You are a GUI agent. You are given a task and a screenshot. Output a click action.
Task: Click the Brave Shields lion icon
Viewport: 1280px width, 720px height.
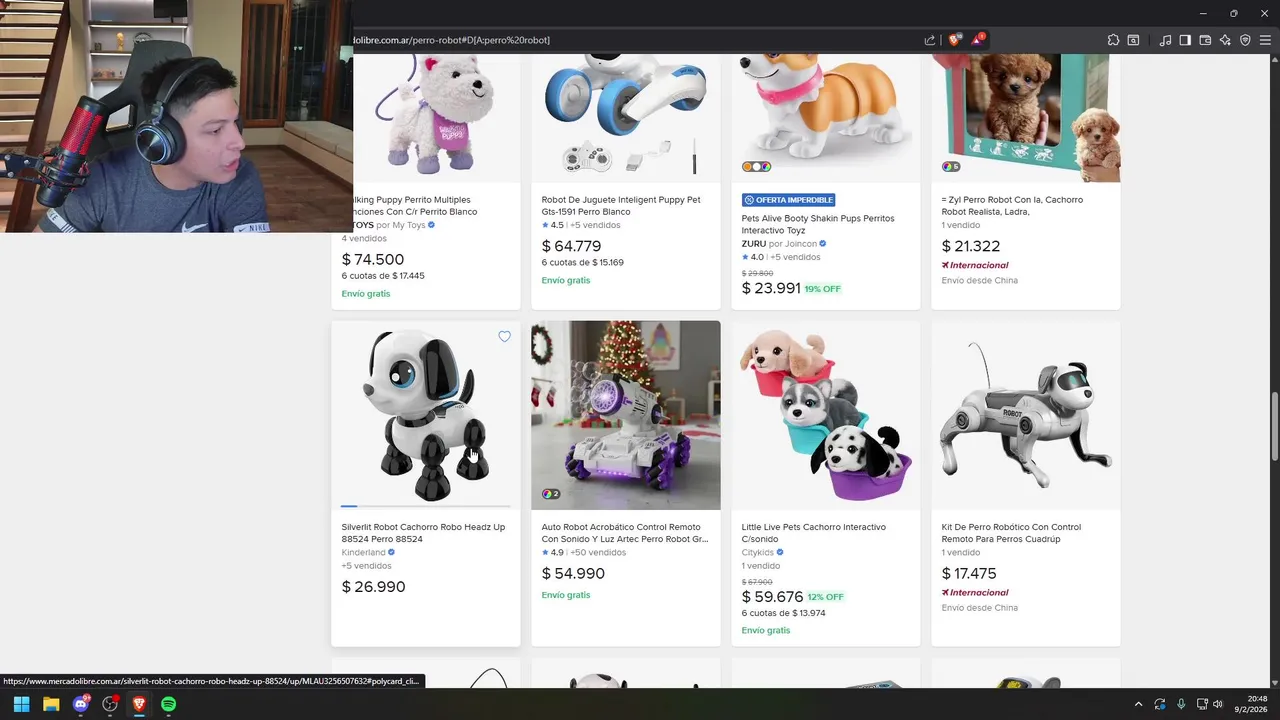tap(954, 40)
